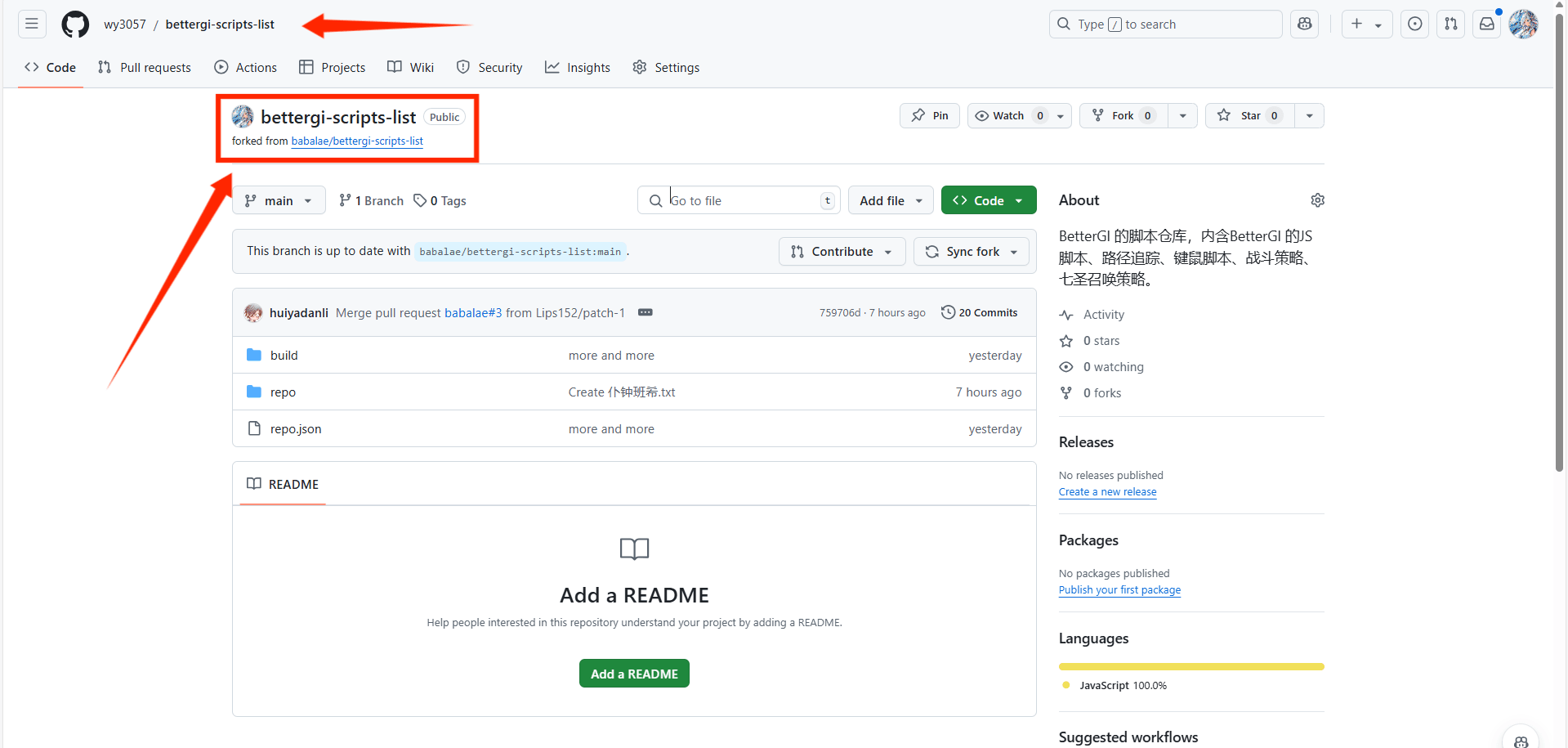This screenshot has width=1568, height=748.
Task: Switch to the Actions tab
Action: coord(246,68)
